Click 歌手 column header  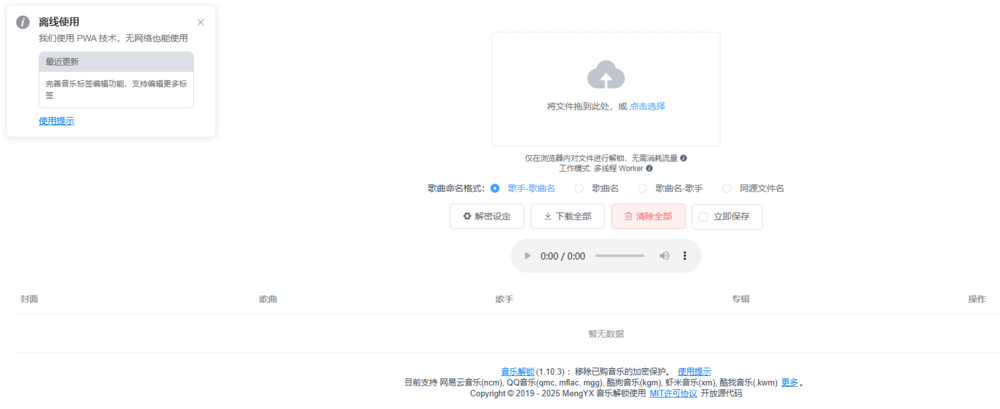(504, 299)
